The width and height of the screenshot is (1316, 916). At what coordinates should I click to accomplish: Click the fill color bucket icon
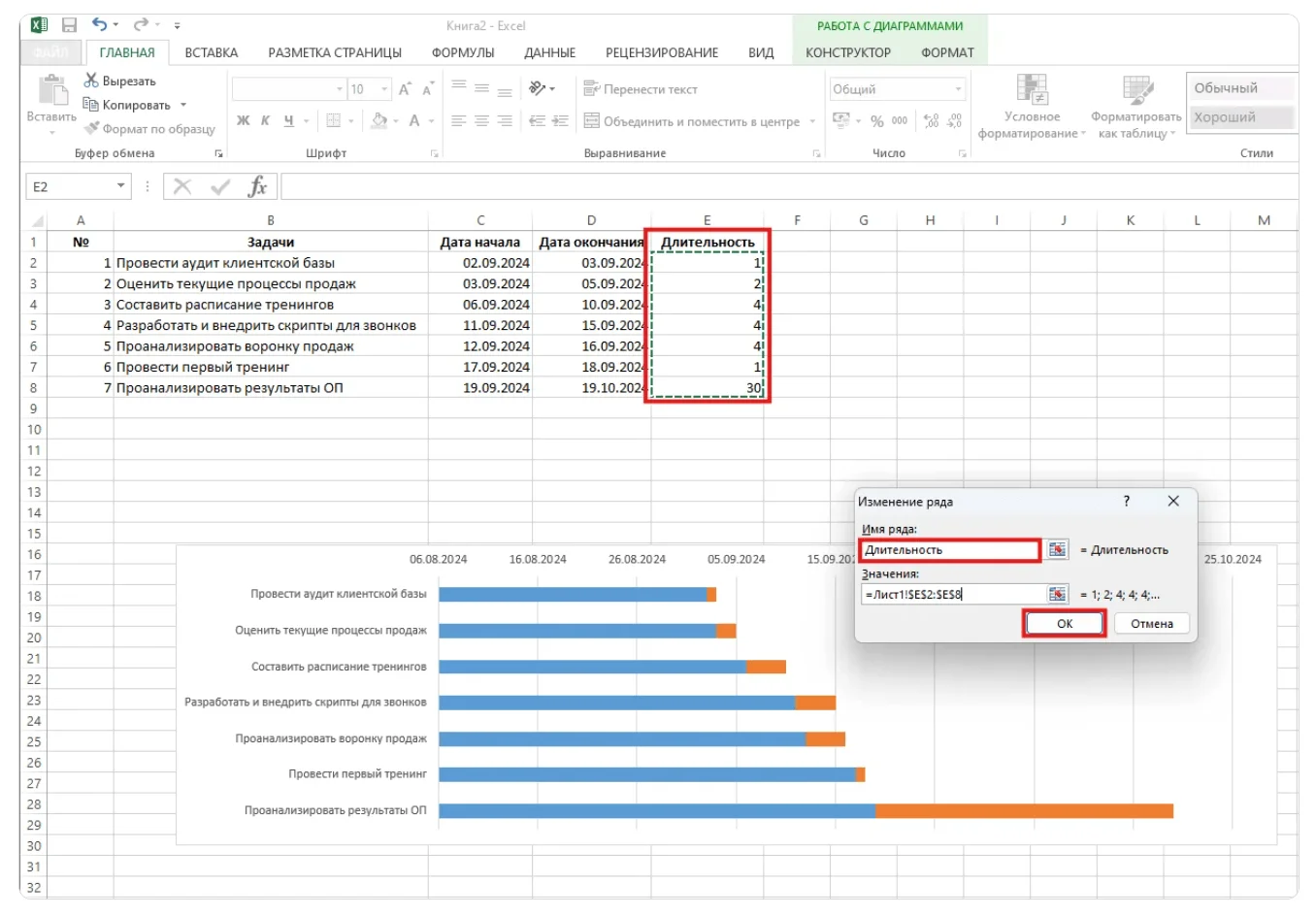click(x=378, y=121)
